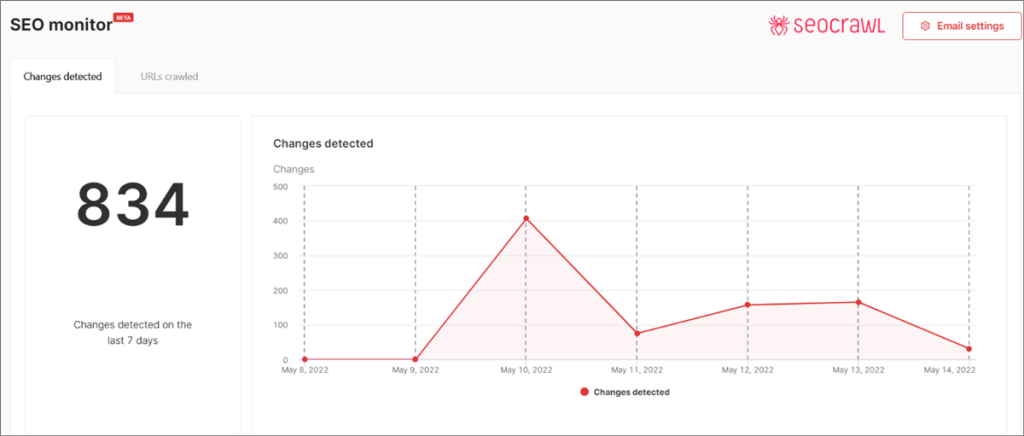
Task: Click the May 11, 2022 data point
Action: (637, 334)
